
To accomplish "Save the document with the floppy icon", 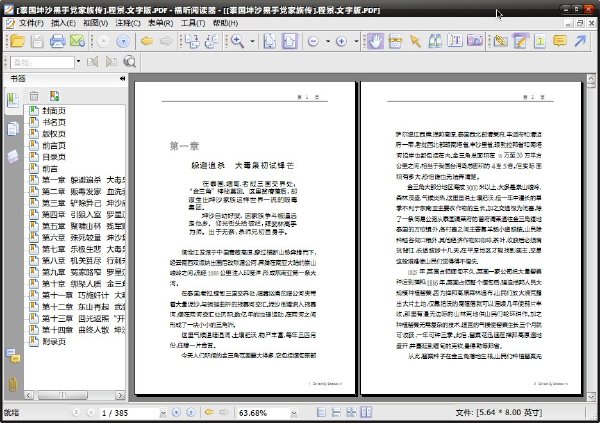I will (x=37, y=41).
